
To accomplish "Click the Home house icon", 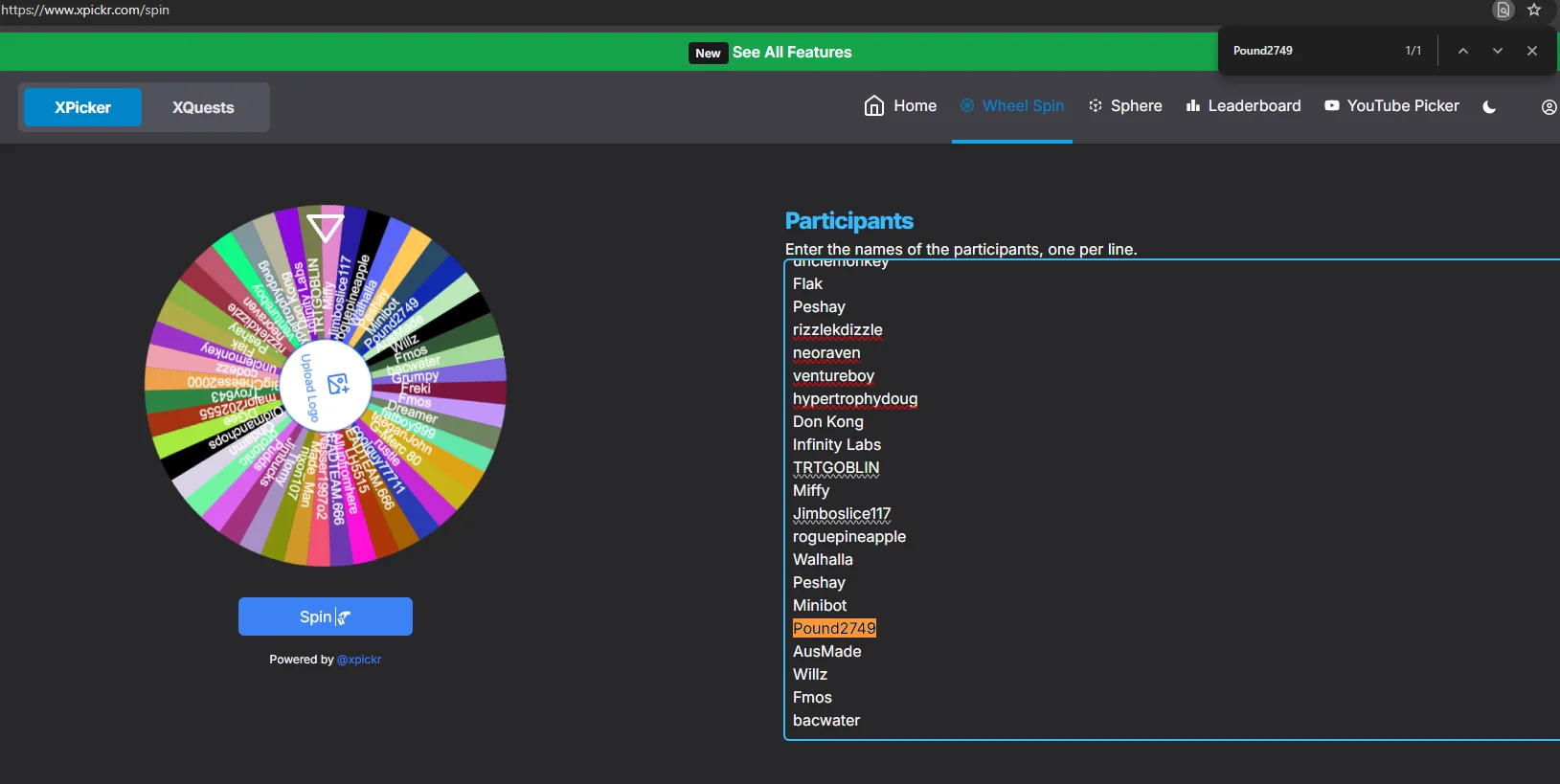I will pyautogui.click(x=873, y=105).
